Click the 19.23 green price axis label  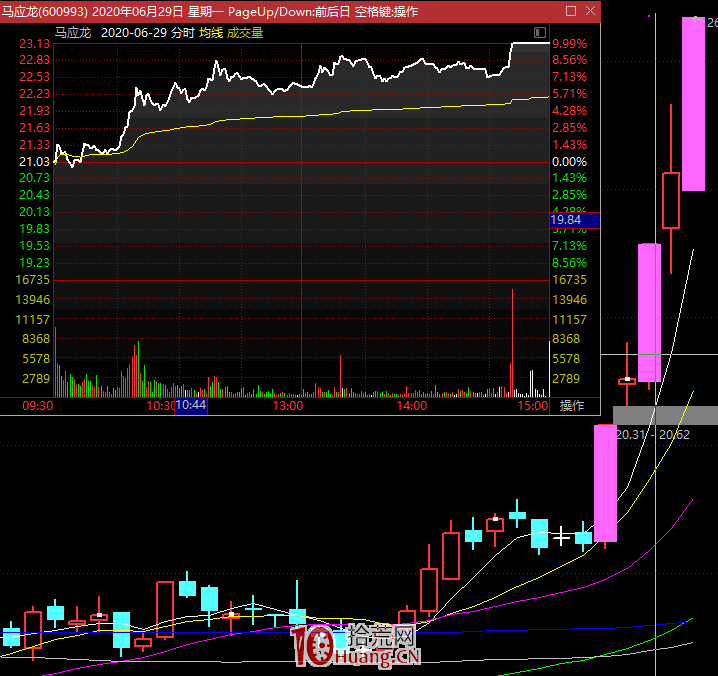[34, 263]
